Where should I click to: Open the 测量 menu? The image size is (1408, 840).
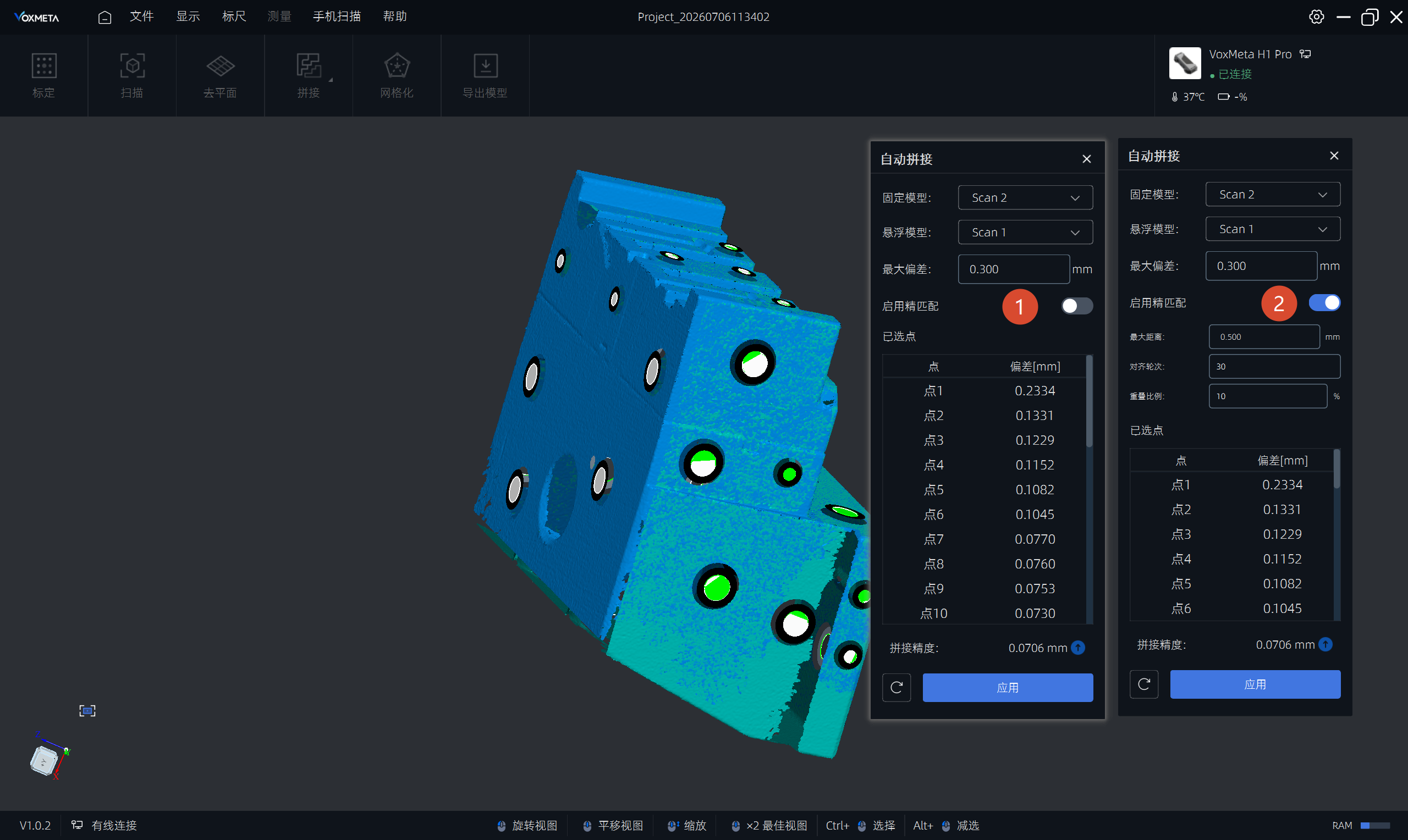[x=280, y=16]
